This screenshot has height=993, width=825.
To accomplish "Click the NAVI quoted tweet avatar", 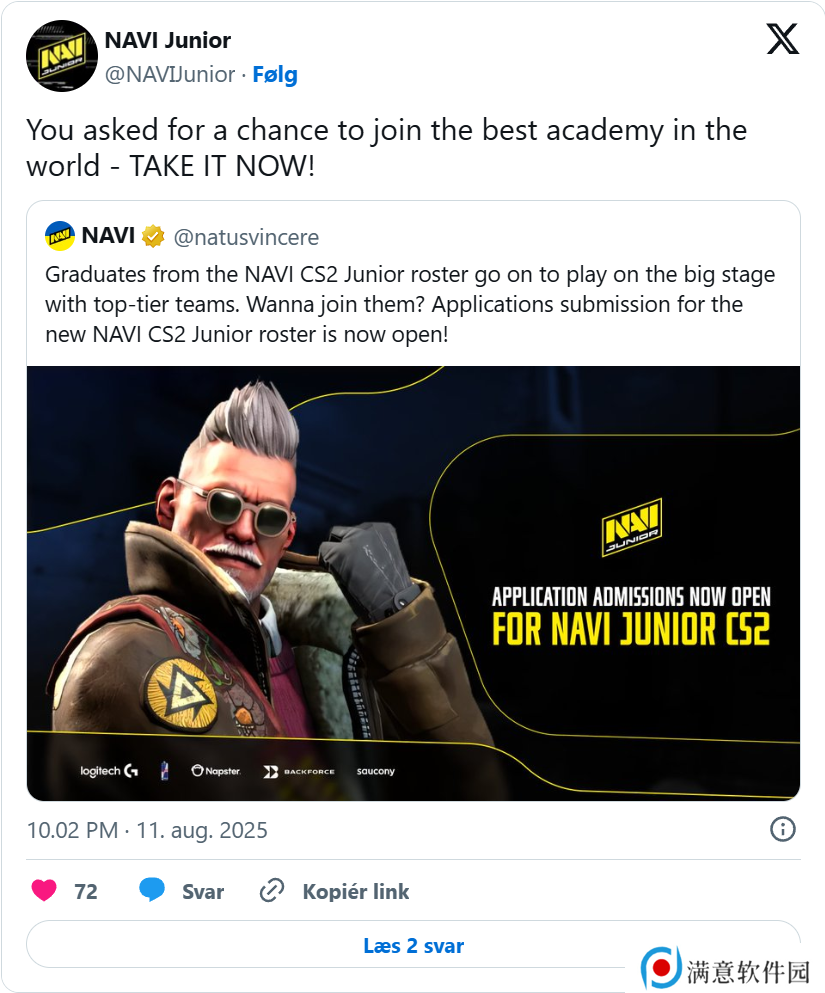I will coord(60,236).
